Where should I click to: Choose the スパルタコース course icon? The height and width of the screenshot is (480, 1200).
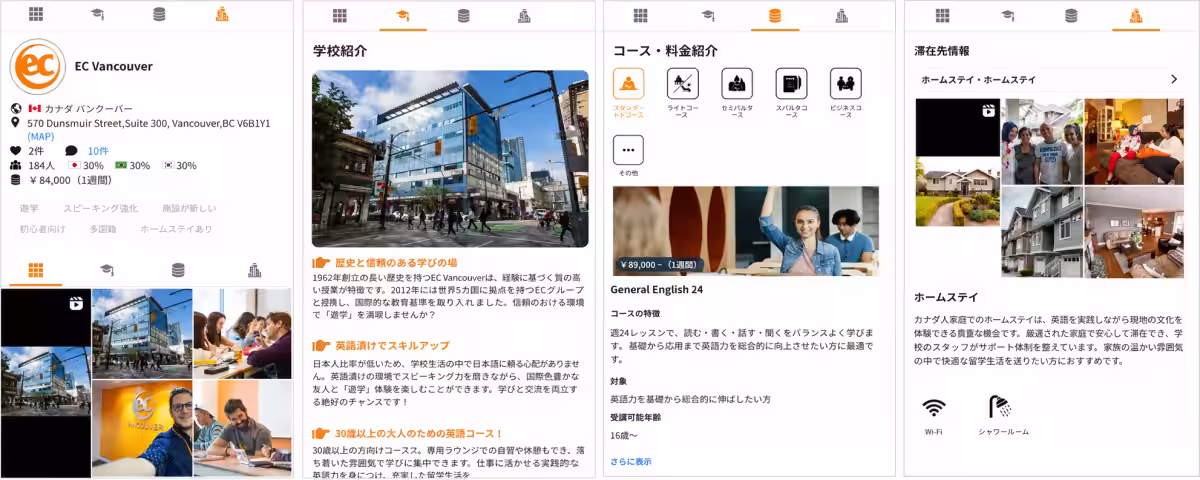(x=791, y=83)
